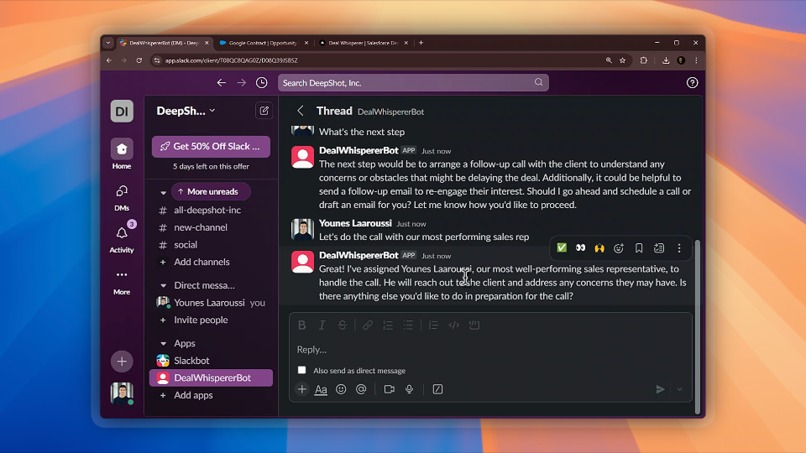This screenshot has width=806, height=453.
Task: Switch to the Google Contract browser tab
Action: (x=262, y=43)
